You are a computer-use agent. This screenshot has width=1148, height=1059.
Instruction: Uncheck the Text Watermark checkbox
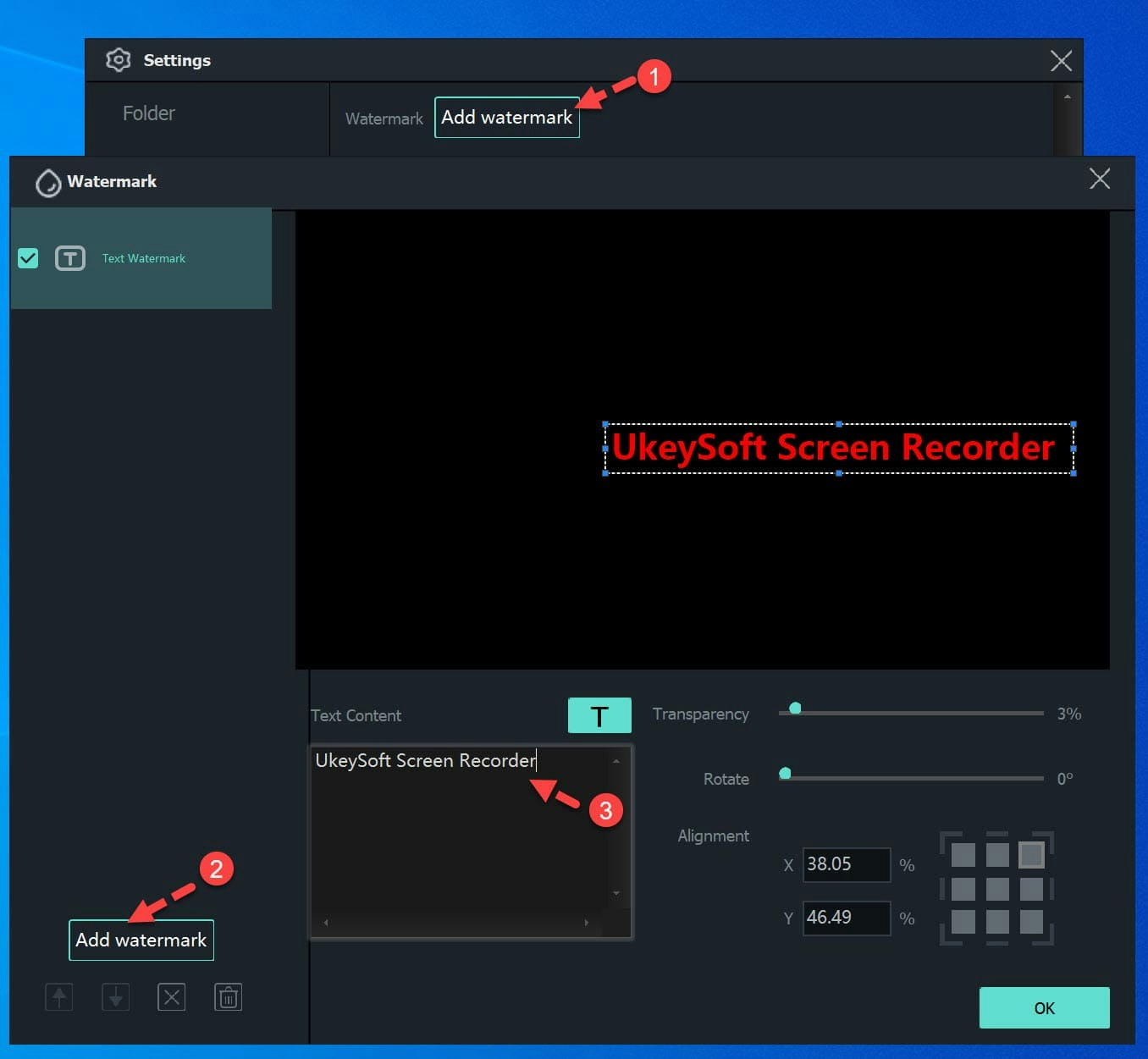(28, 258)
